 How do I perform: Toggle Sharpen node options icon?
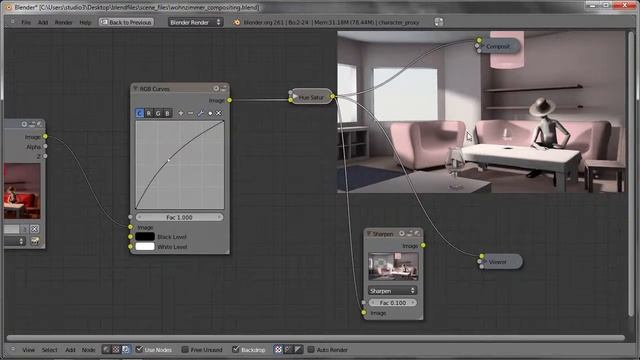click(417, 233)
